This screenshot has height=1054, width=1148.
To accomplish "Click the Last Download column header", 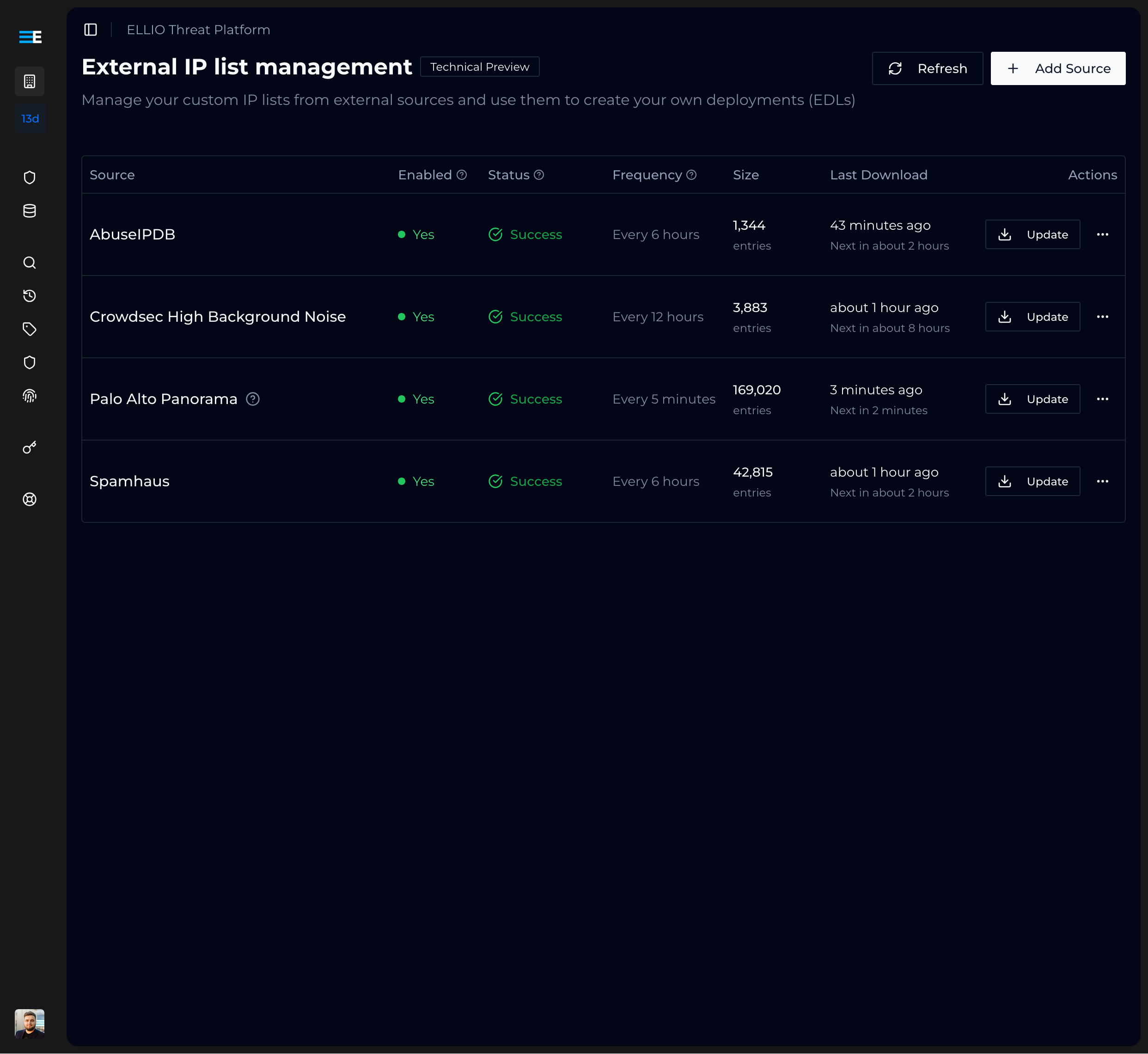I will 879,175.
